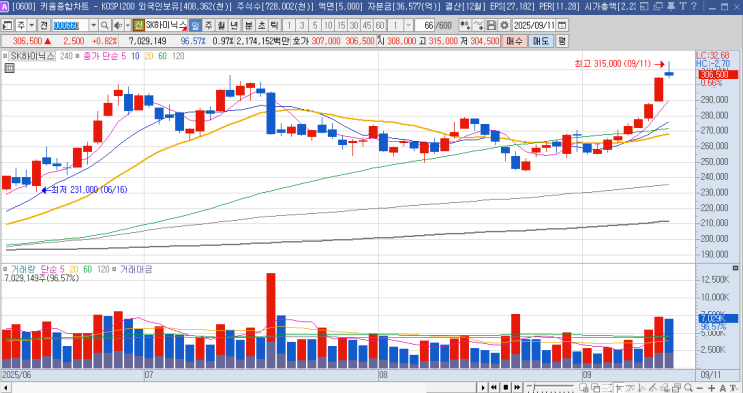Open the dropdown arrow next to speaker icon
The height and width of the screenshot is (393, 743).
click(127, 25)
